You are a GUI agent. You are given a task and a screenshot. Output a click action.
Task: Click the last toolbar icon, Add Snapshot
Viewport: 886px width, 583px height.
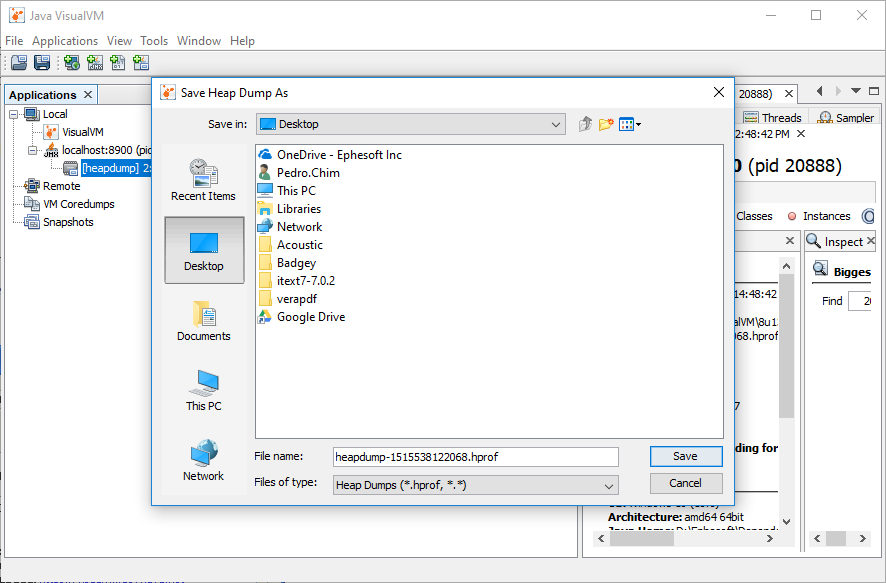141,62
